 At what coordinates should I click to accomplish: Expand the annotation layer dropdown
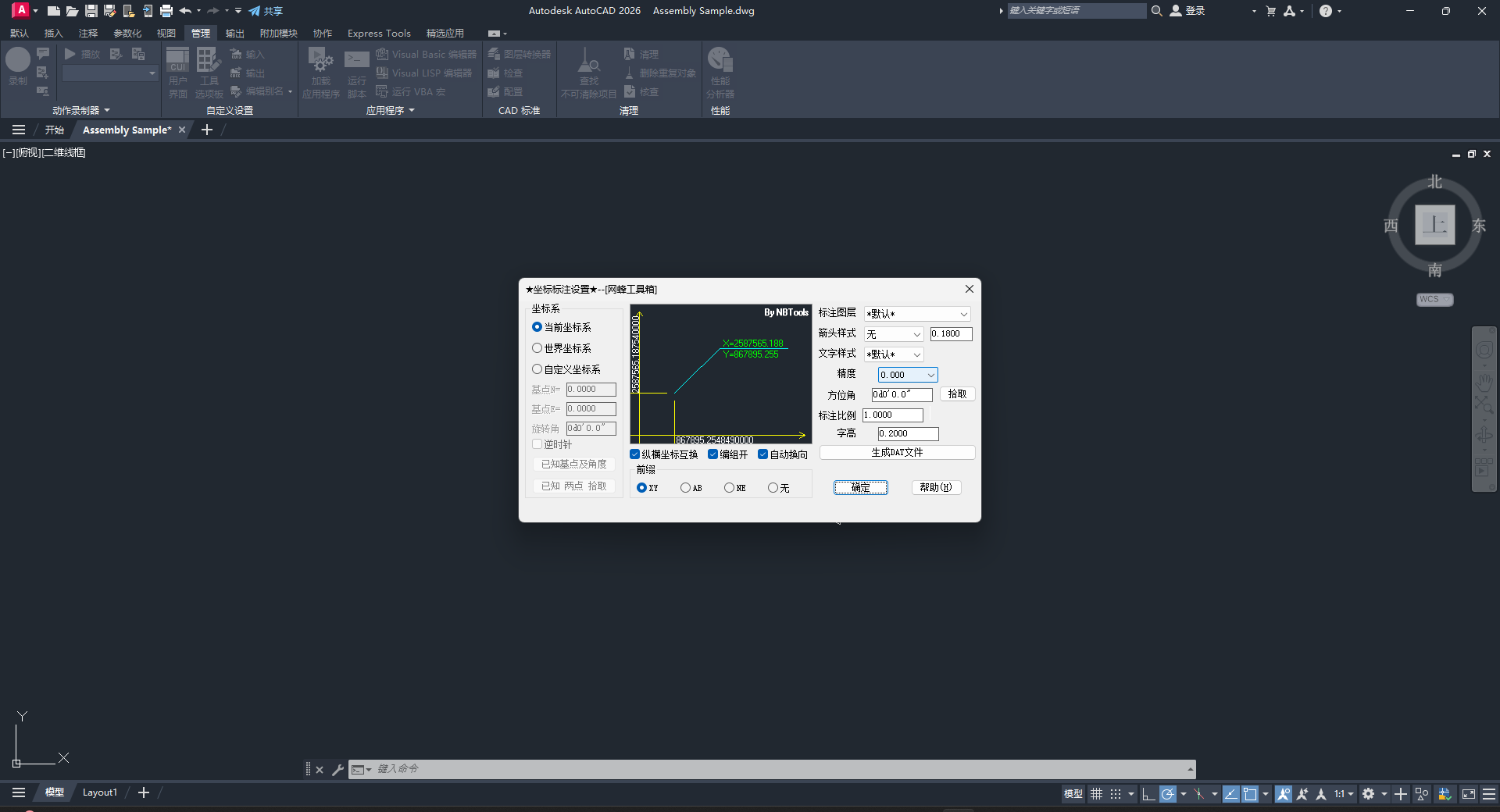pyautogui.click(x=963, y=314)
